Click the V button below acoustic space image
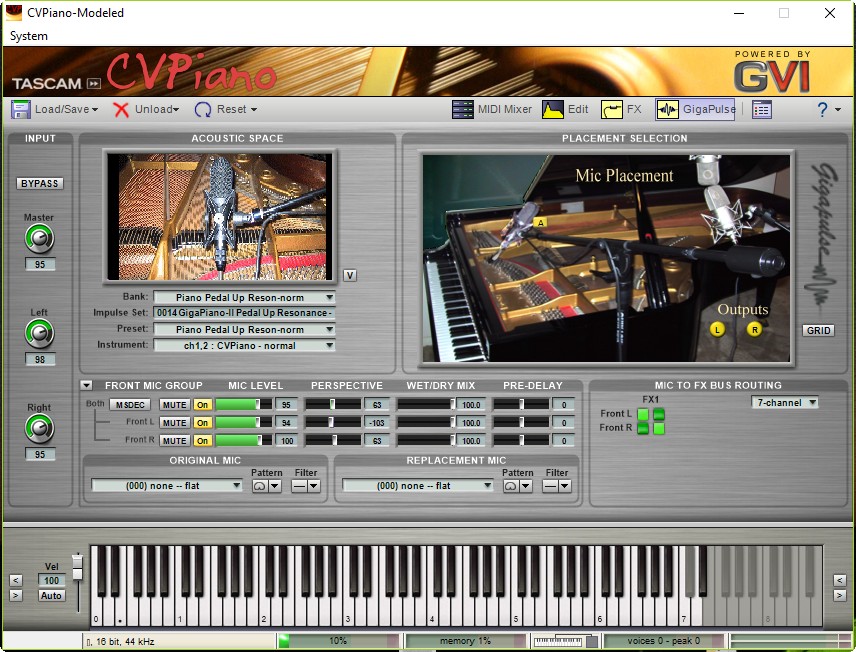Image resolution: width=856 pixels, height=652 pixels. (350, 275)
